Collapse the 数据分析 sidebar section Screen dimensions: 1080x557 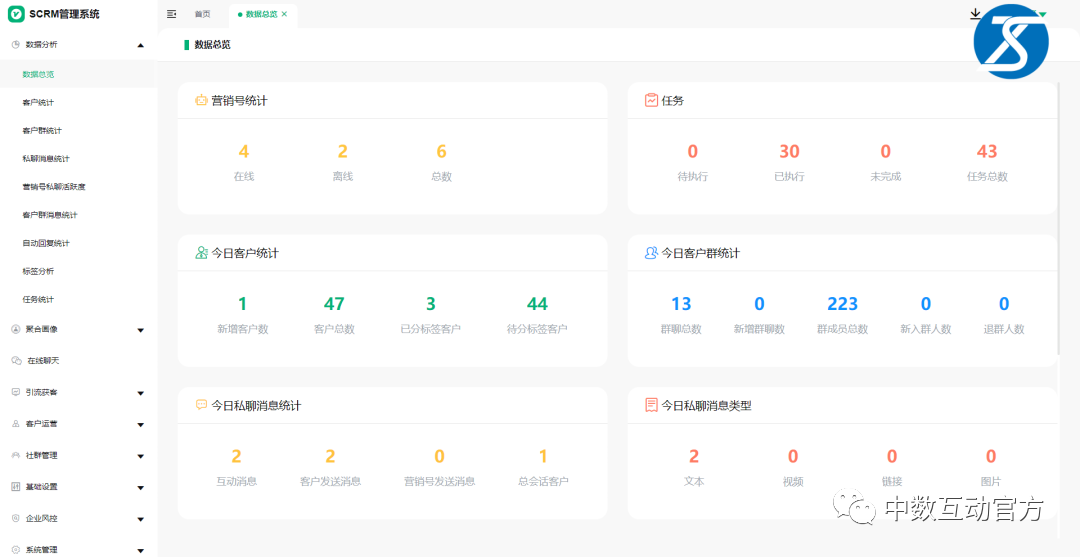140,45
